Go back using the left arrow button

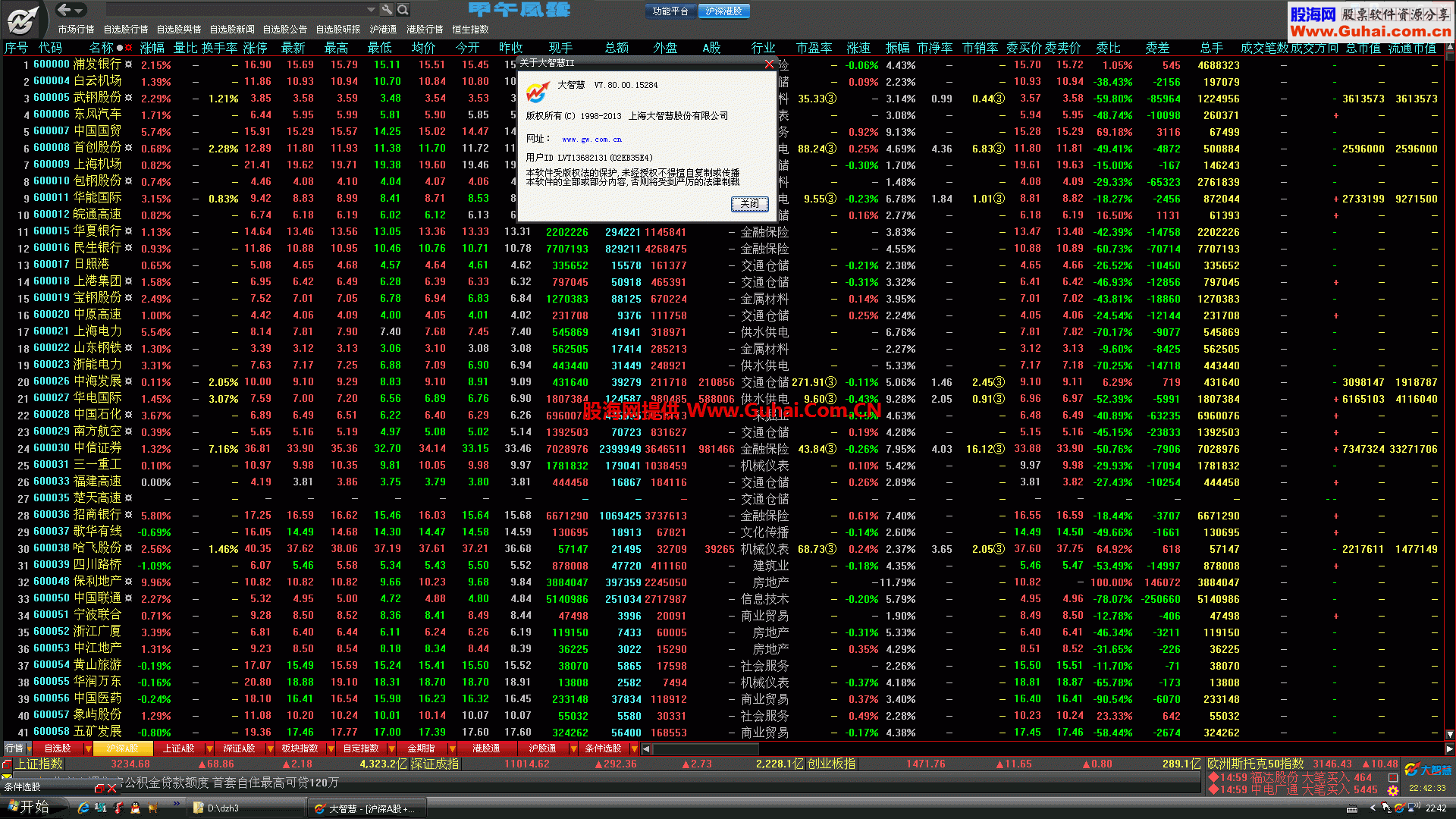coord(64,10)
